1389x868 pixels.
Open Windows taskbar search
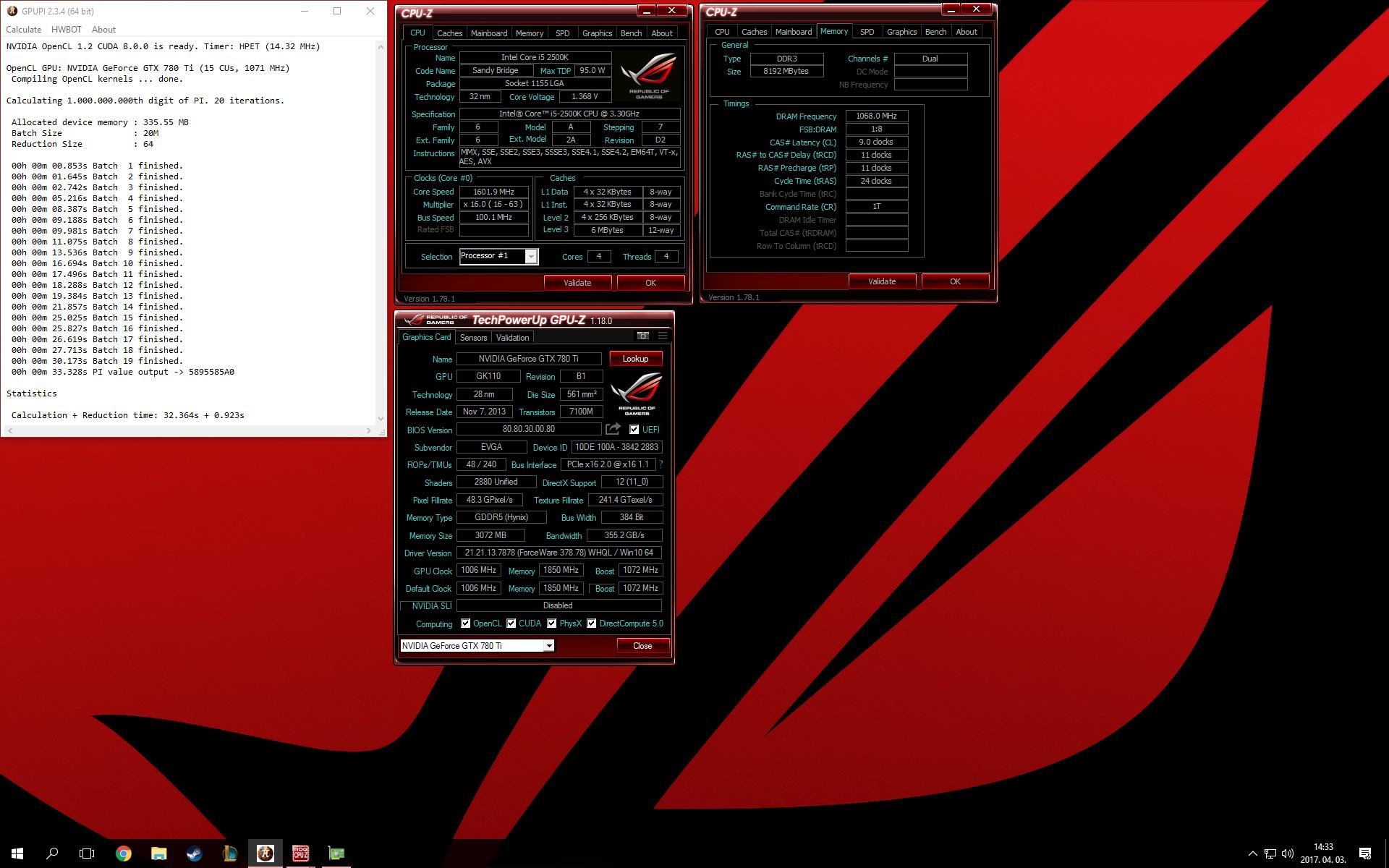[52, 854]
